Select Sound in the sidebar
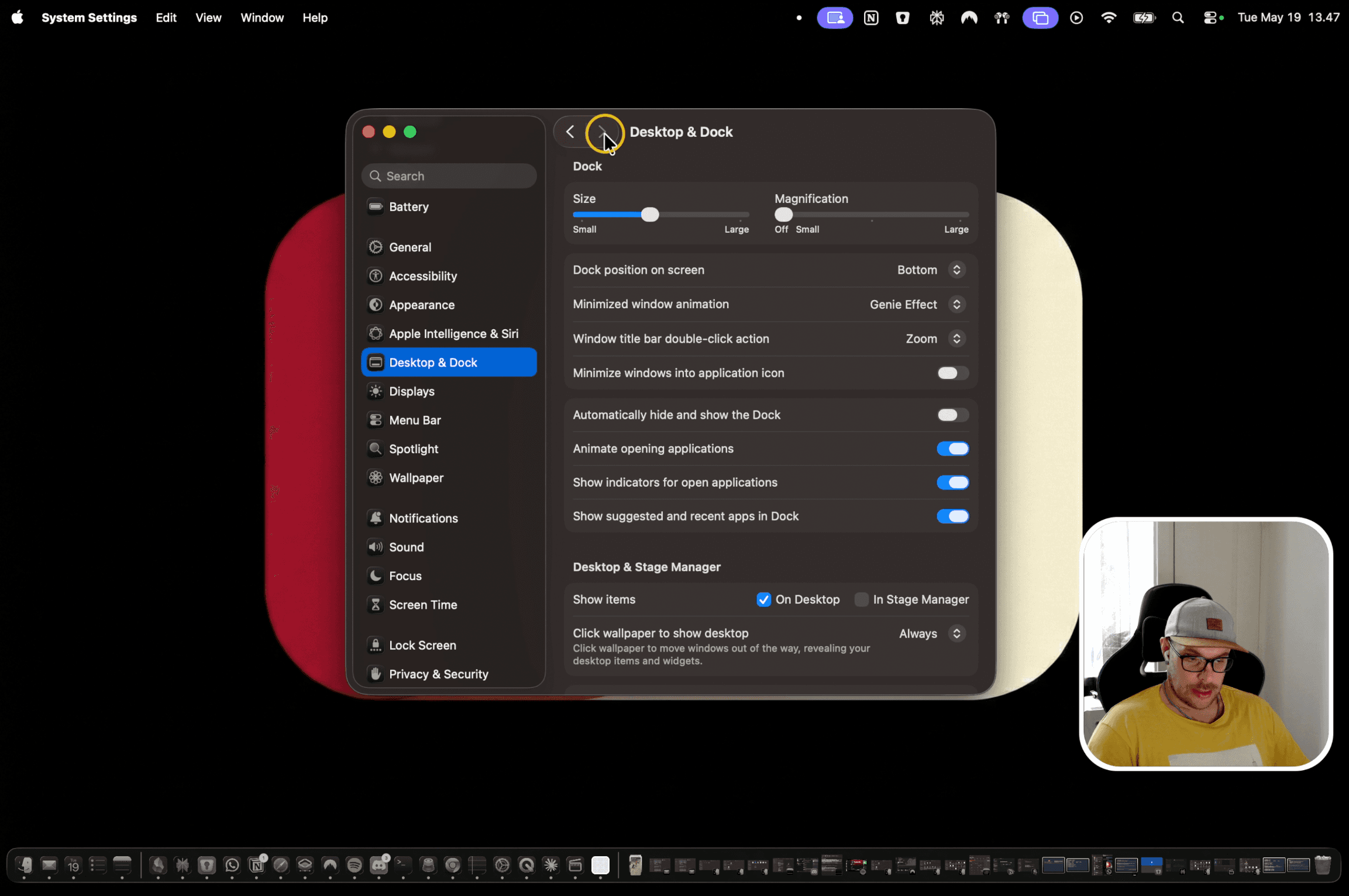 click(449, 547)
